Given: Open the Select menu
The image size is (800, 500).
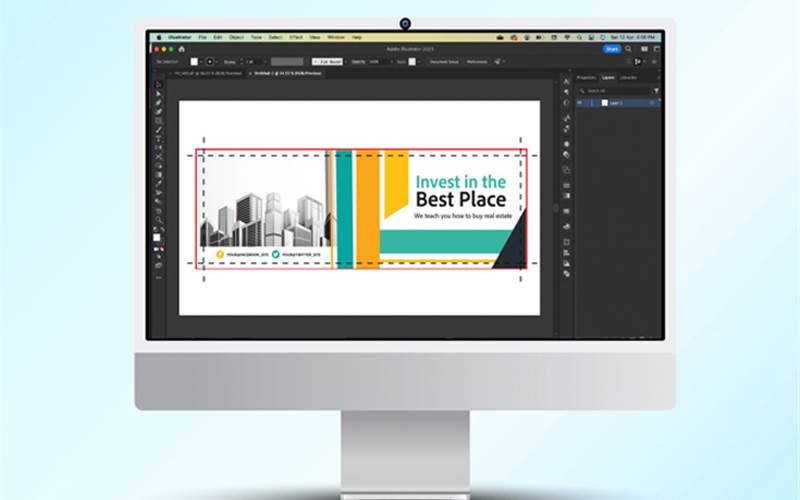Looking at the screenshot, I should pos(276,37).
